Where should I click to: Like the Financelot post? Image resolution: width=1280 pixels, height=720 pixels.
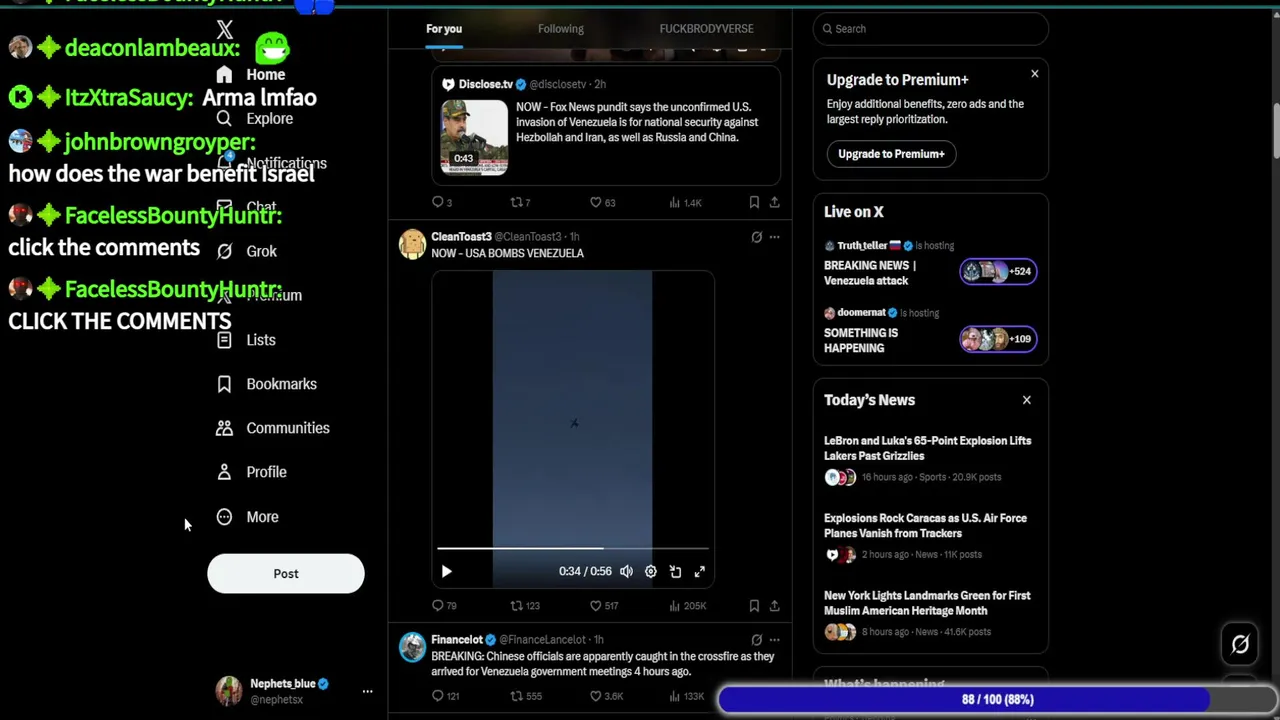click(606, 696)
